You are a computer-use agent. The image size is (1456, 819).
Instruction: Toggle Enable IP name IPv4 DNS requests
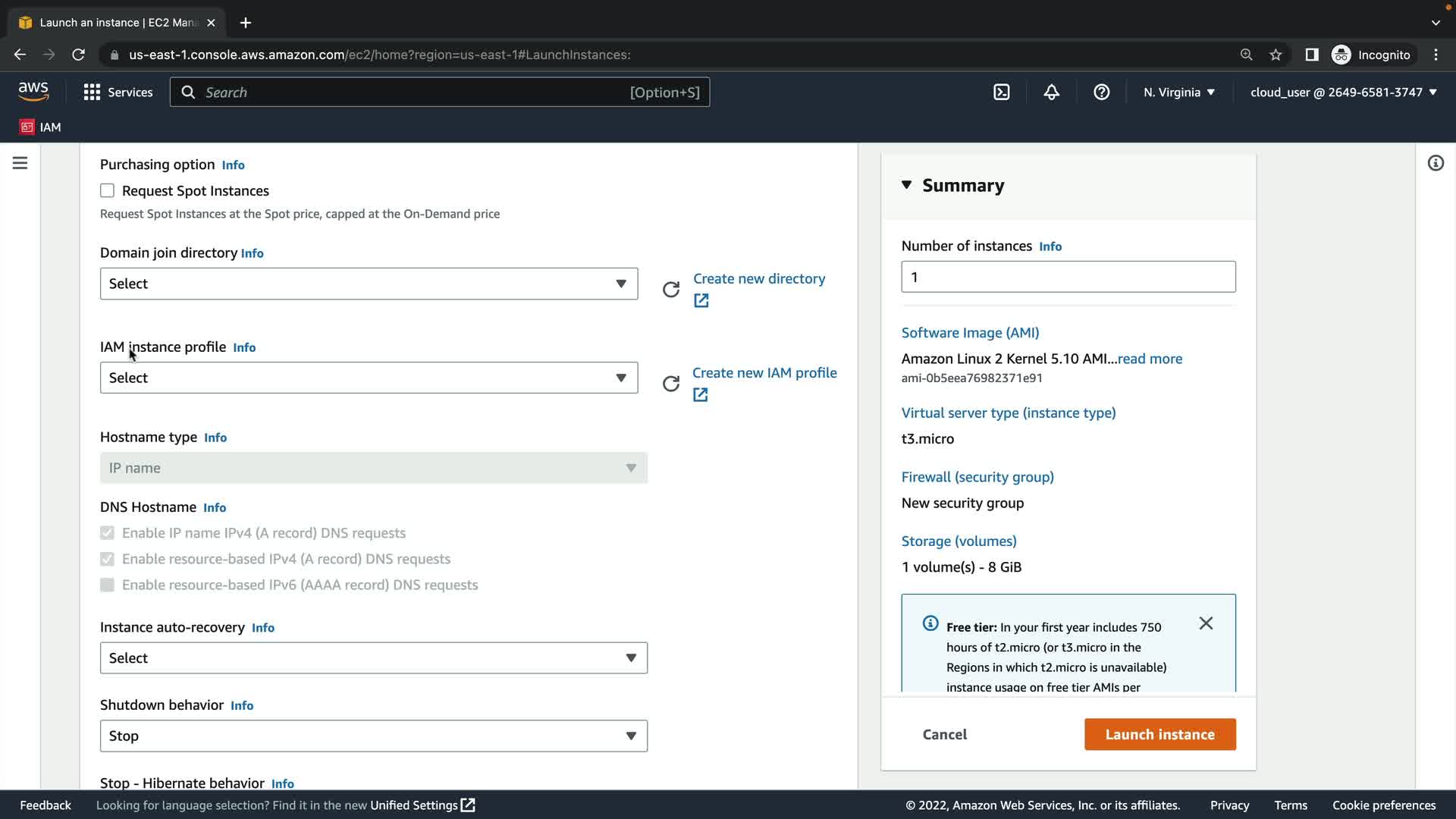click(x=107, y=533)
